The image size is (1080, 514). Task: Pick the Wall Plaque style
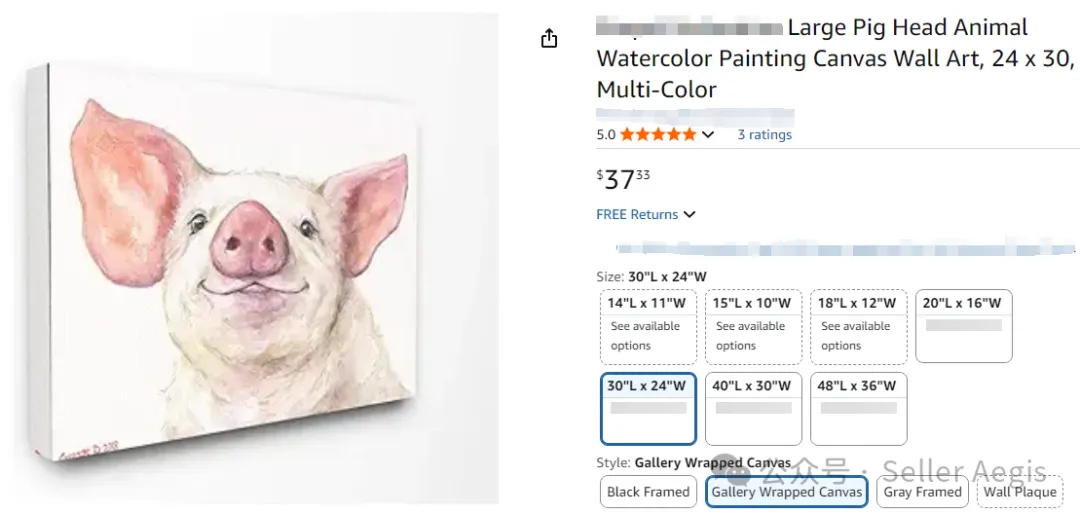(x=1020, y=492)
